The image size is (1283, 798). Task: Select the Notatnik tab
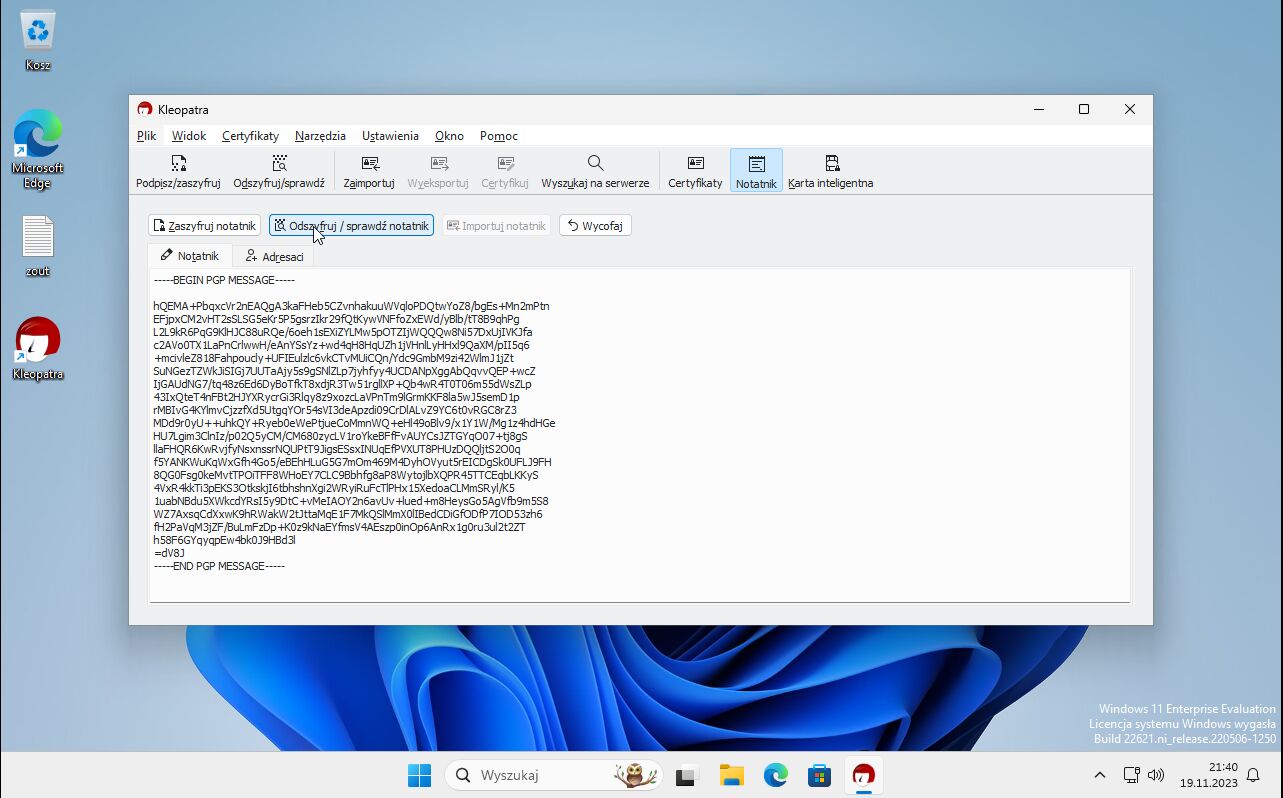(190, 256)
